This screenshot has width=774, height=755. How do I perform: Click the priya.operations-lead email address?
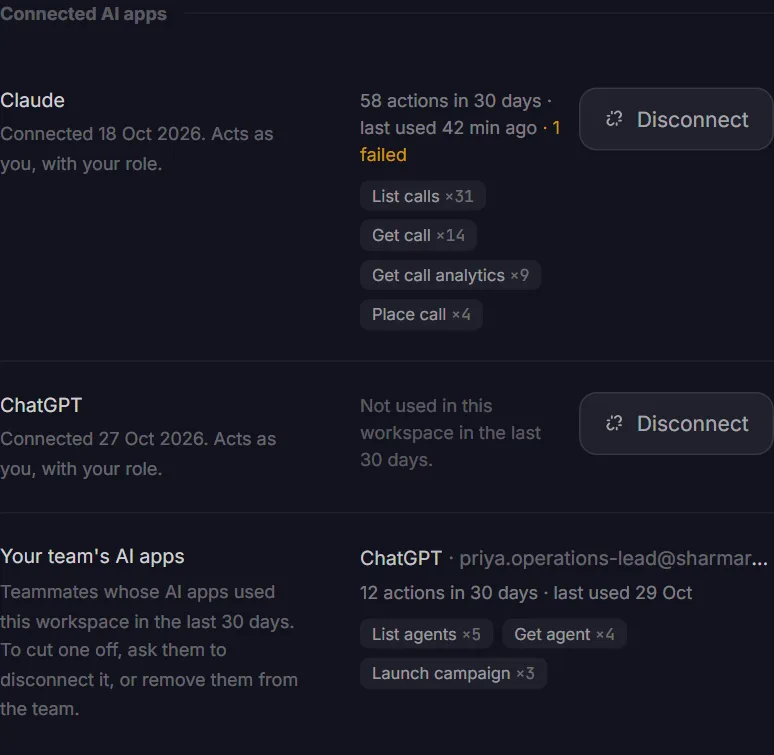click(x=614, y=559)
